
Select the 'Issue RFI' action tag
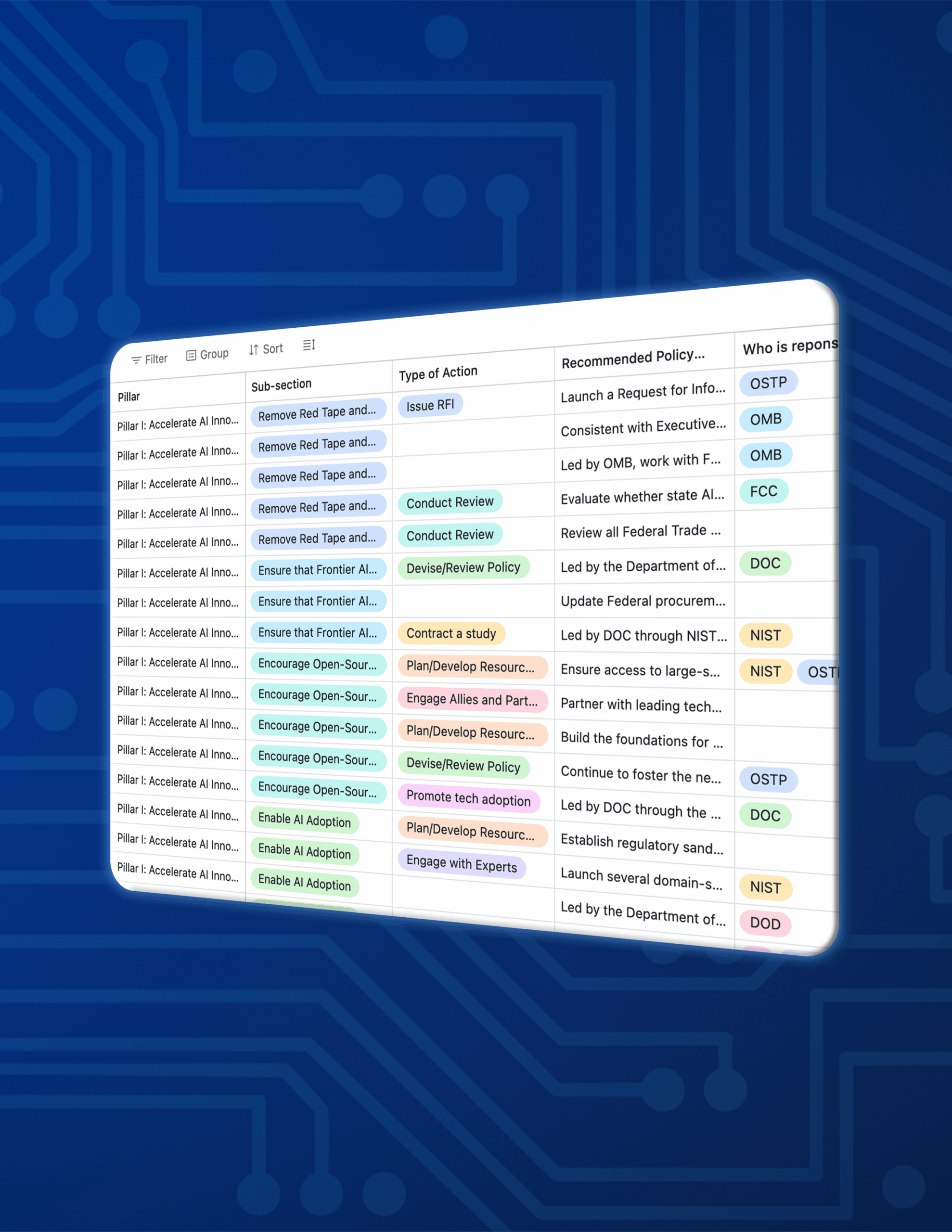point(430,404)
